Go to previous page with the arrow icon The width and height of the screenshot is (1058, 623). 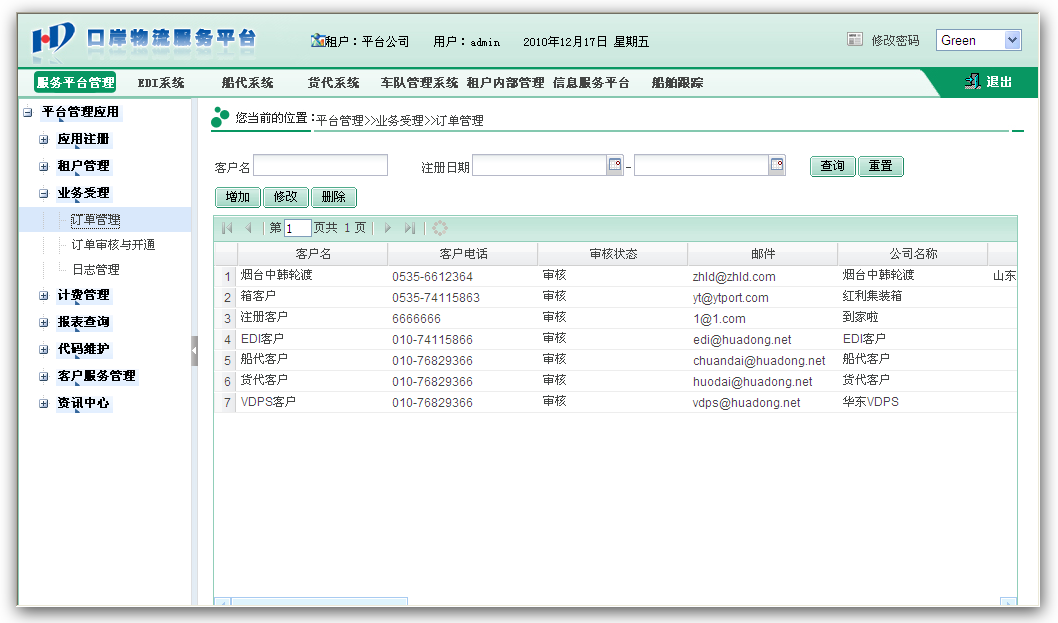[x=247, y=227]
